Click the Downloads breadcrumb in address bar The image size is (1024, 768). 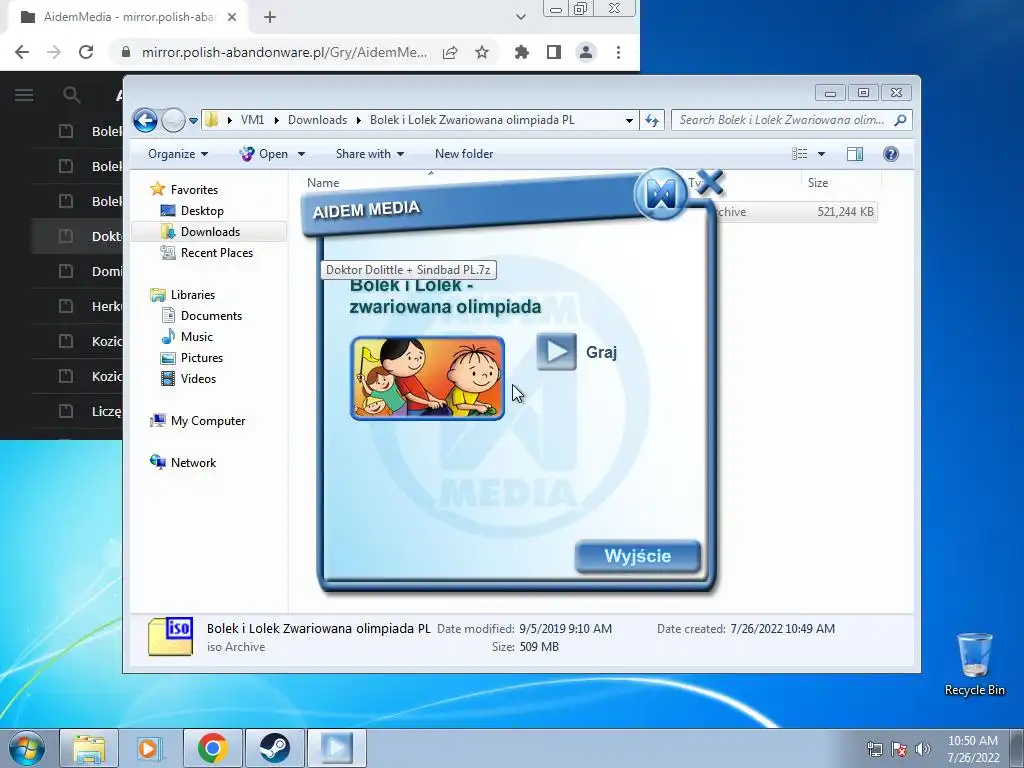(317, 120)
